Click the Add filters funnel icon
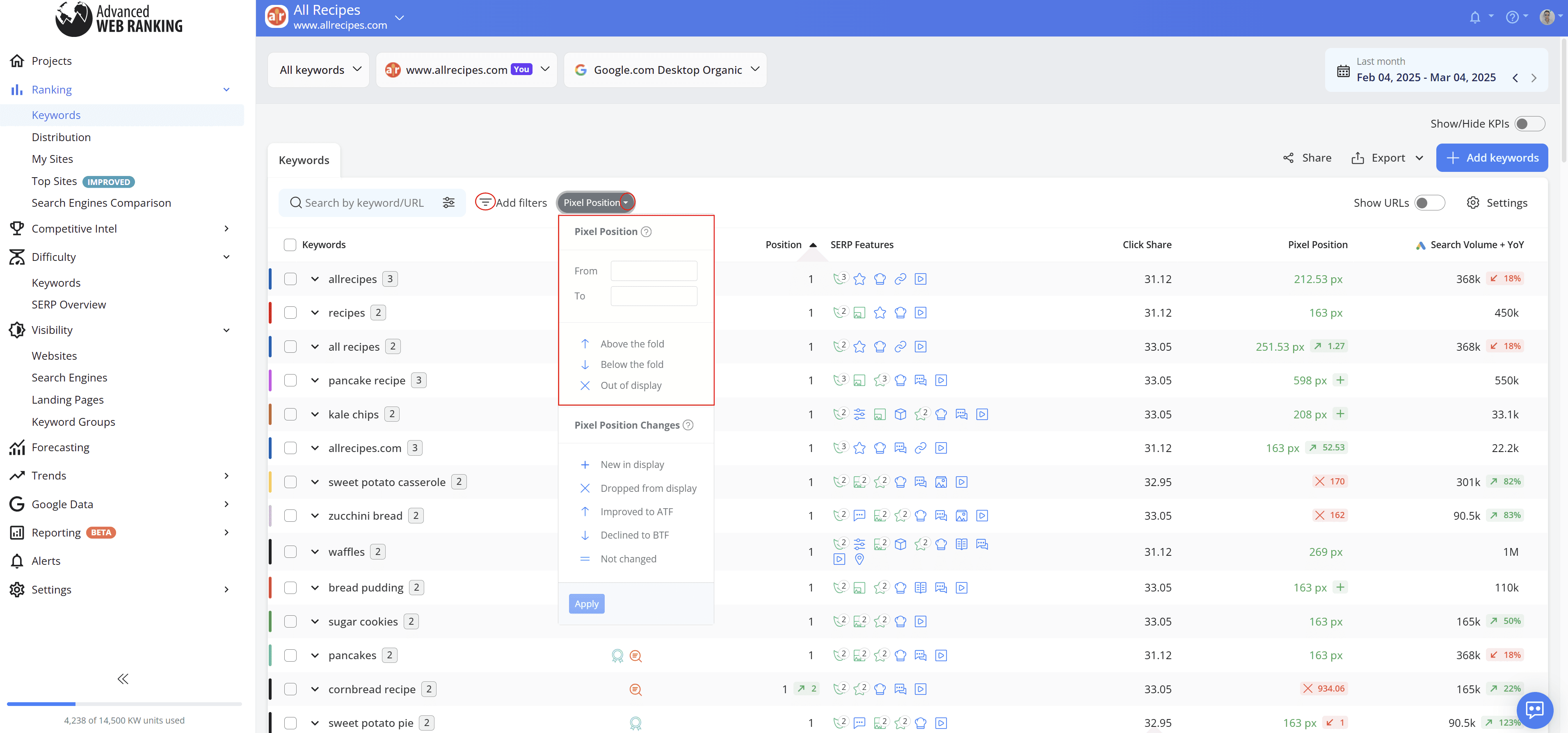 click(x=485, y=202)
